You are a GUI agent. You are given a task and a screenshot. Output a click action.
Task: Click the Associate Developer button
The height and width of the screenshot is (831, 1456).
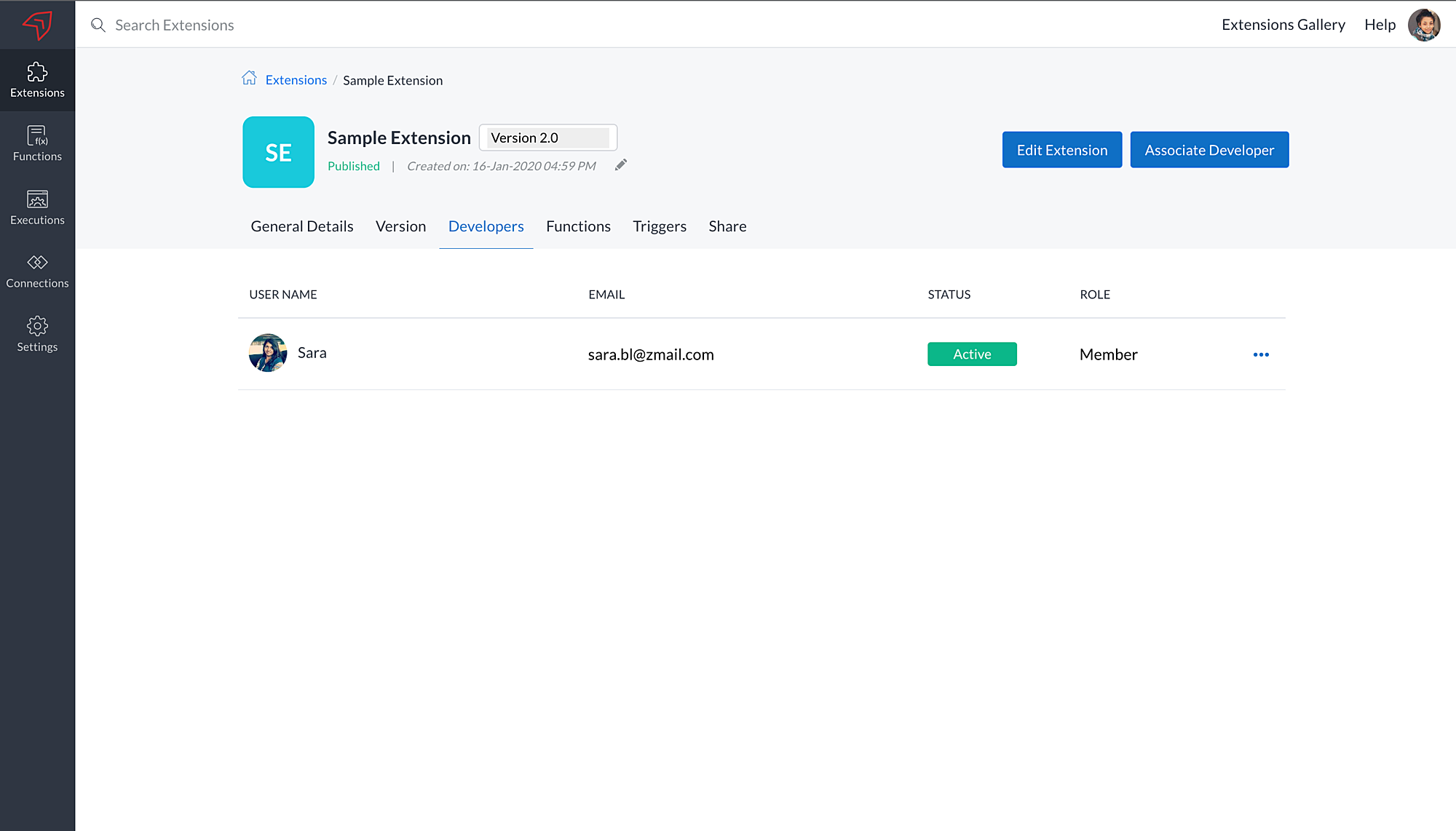point(1209,150)
